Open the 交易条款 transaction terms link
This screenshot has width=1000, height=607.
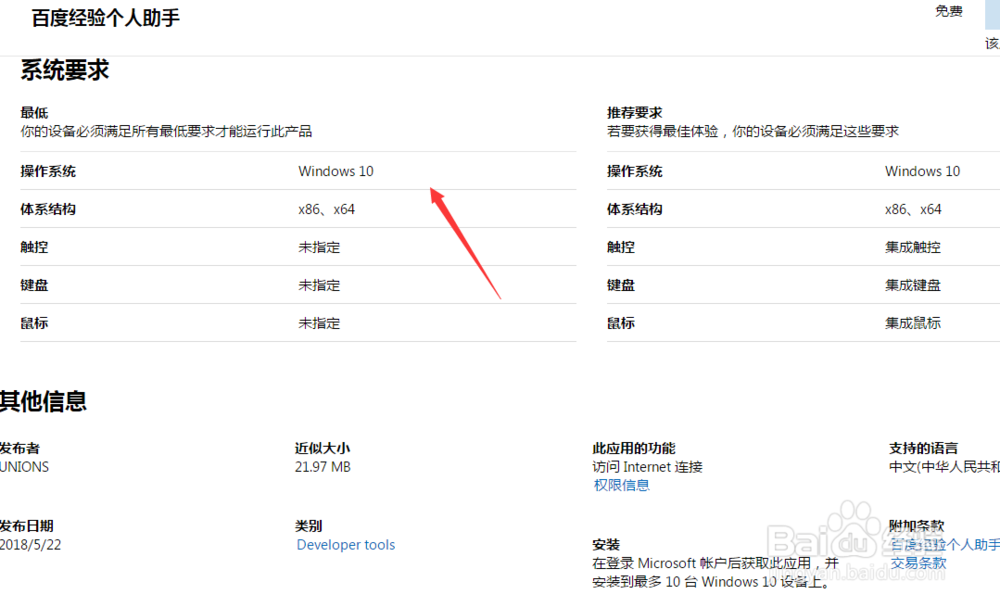coord(918,563)
